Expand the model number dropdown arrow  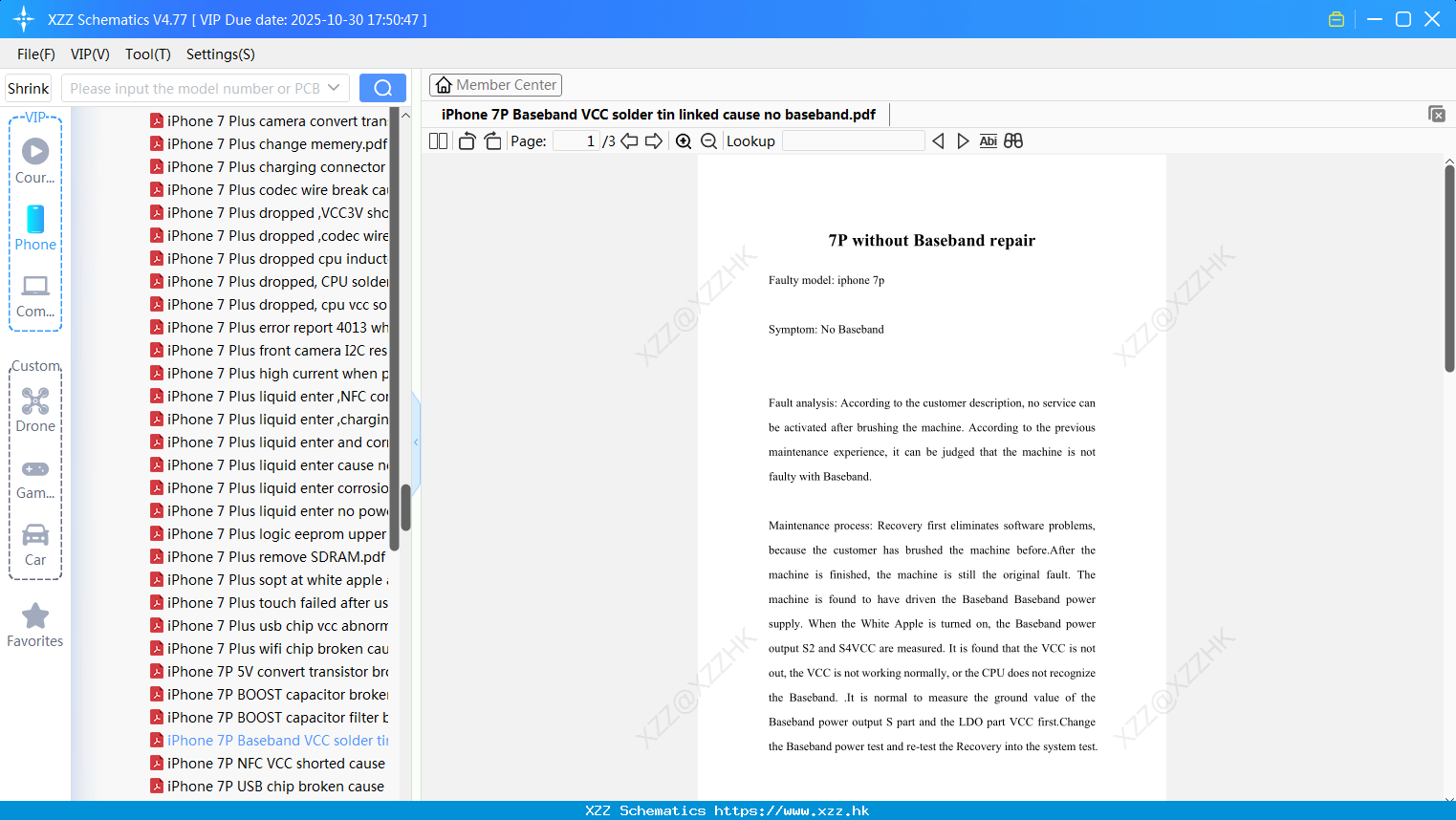click(x=334, y=88)
